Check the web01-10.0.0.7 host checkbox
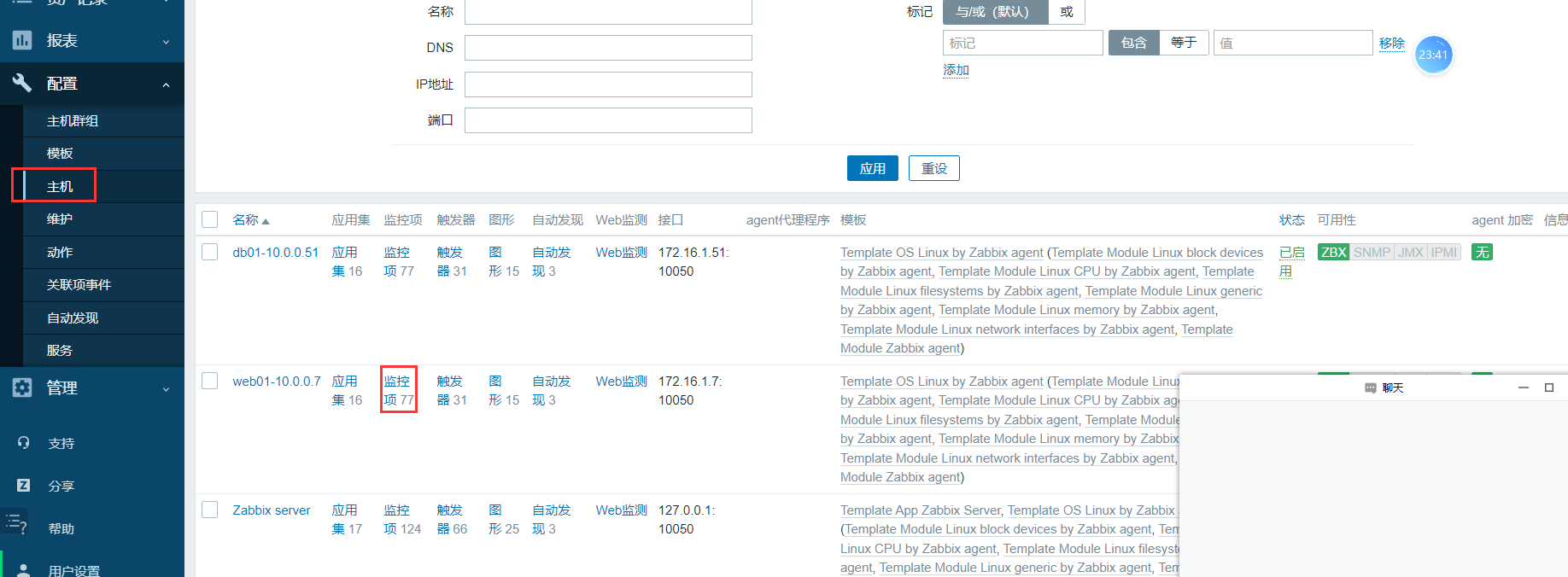This screenshot has width=1568, height=577. [210, 381]
